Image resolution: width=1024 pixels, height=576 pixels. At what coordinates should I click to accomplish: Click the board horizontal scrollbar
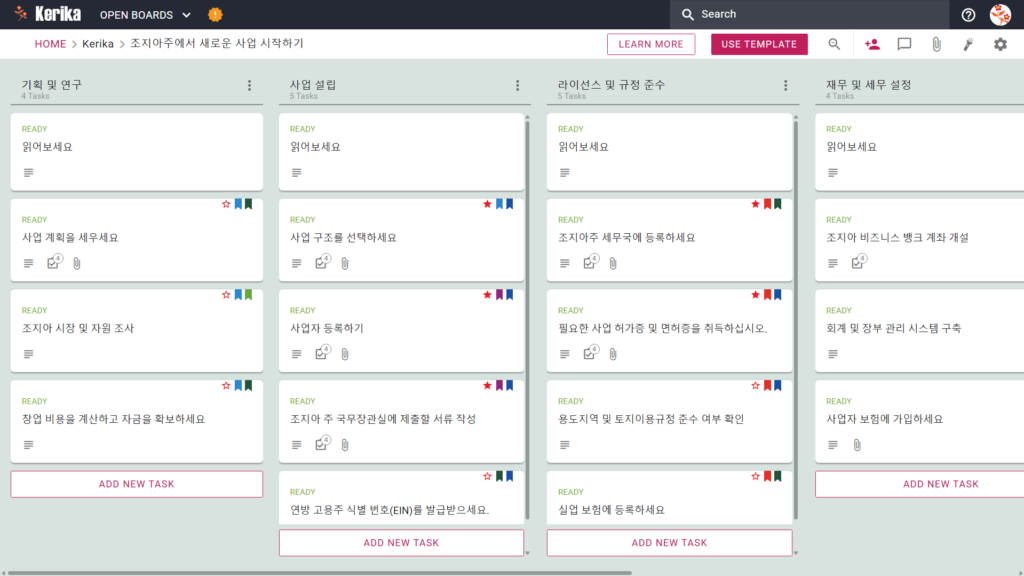pos(320,573)
